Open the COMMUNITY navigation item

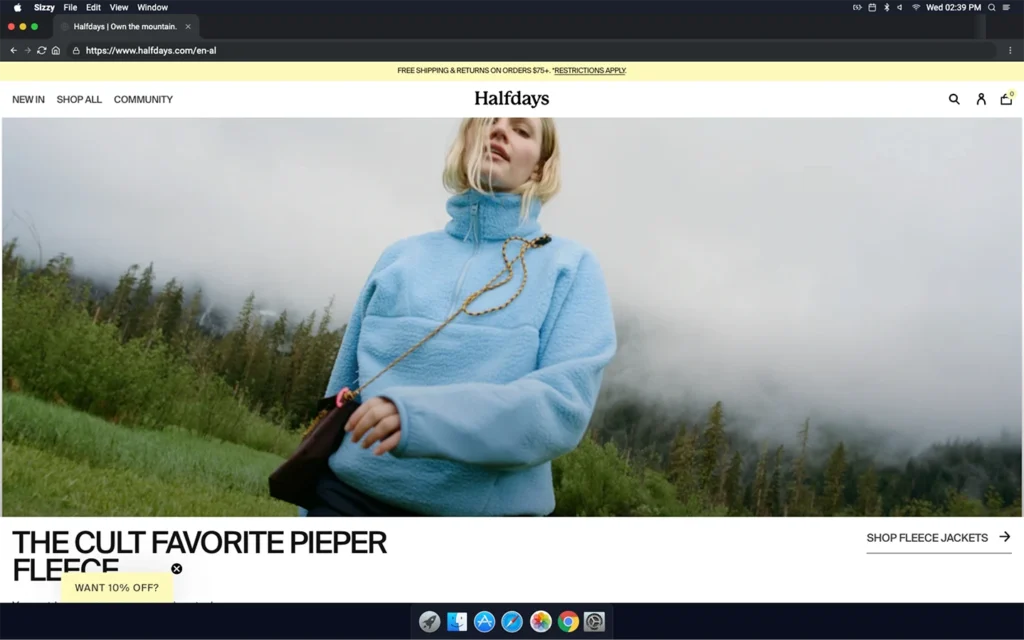pyautogui.click(x=143, y=100)
